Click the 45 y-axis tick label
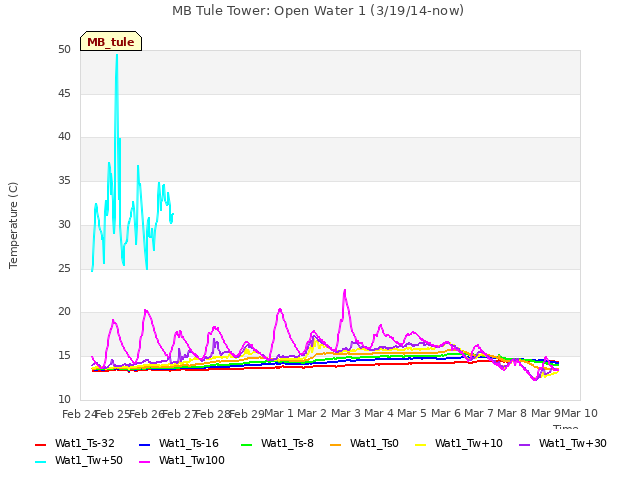Viewport: 640px width, 480px height. (x=64, y=94)
